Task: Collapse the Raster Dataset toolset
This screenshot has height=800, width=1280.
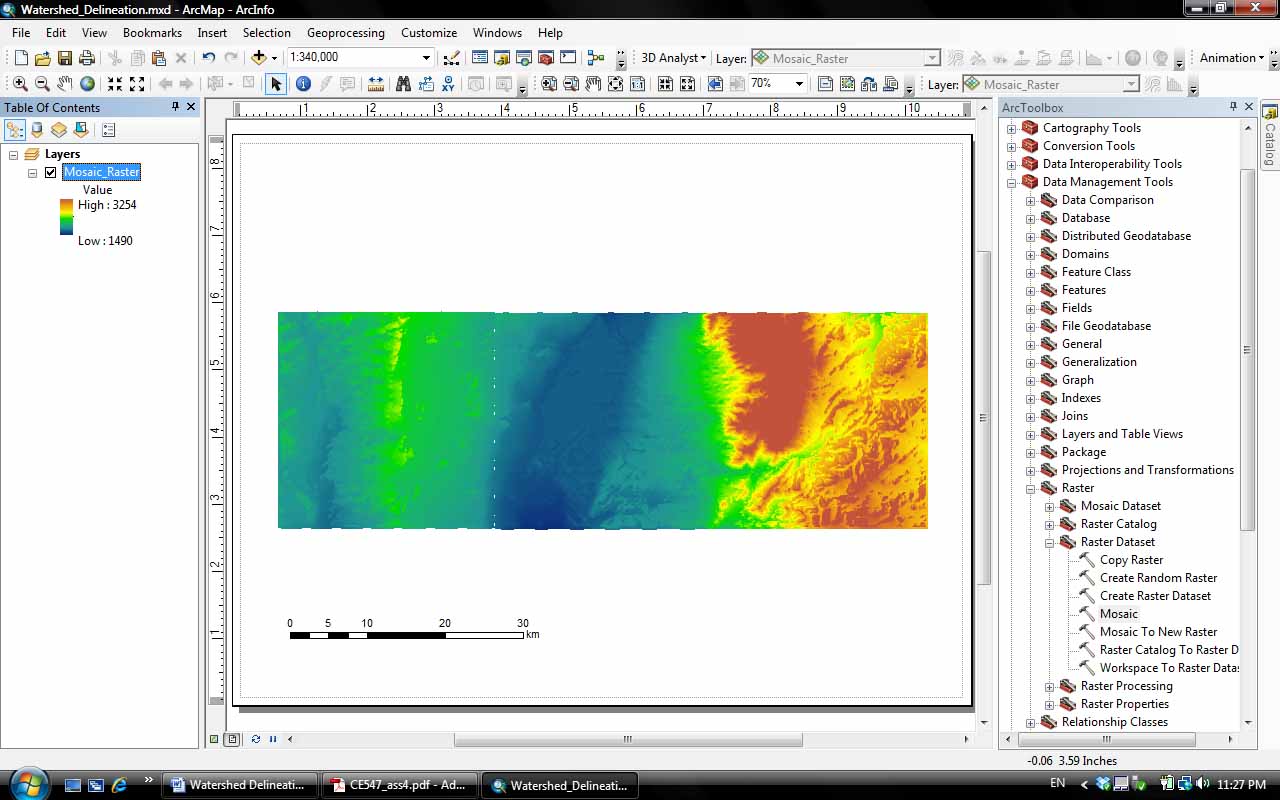Action: click(x=1049, y=542)
